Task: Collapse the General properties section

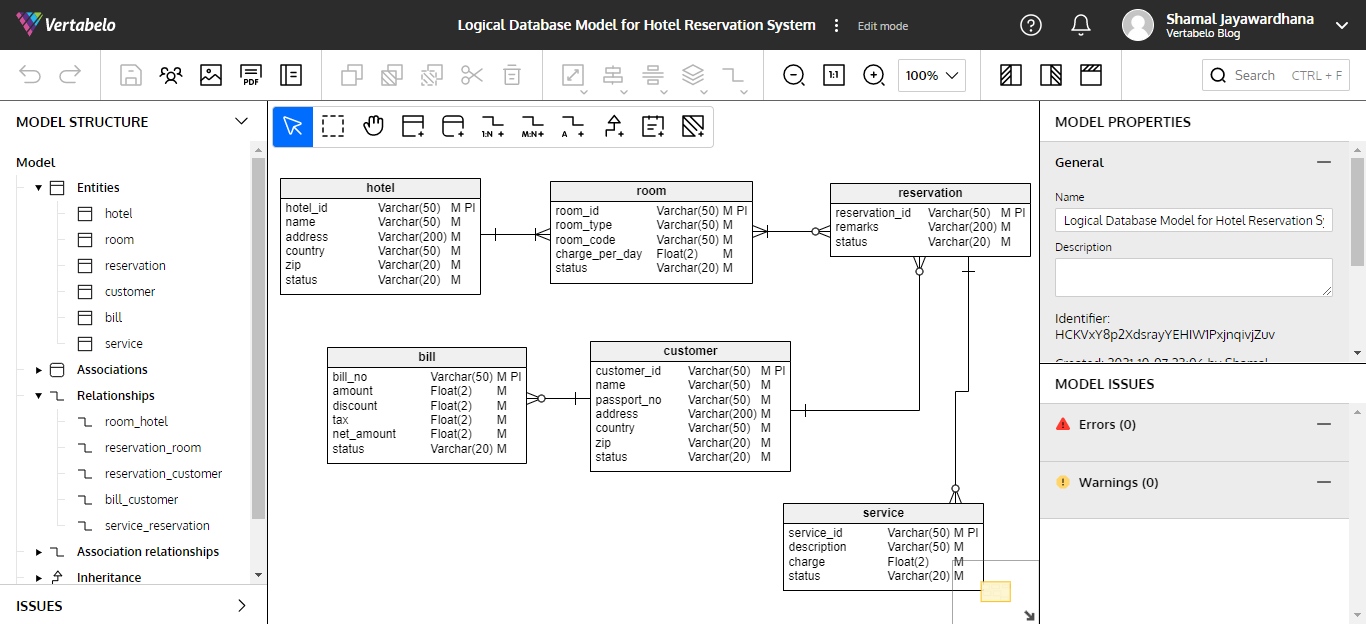Action: [1324, 162]
